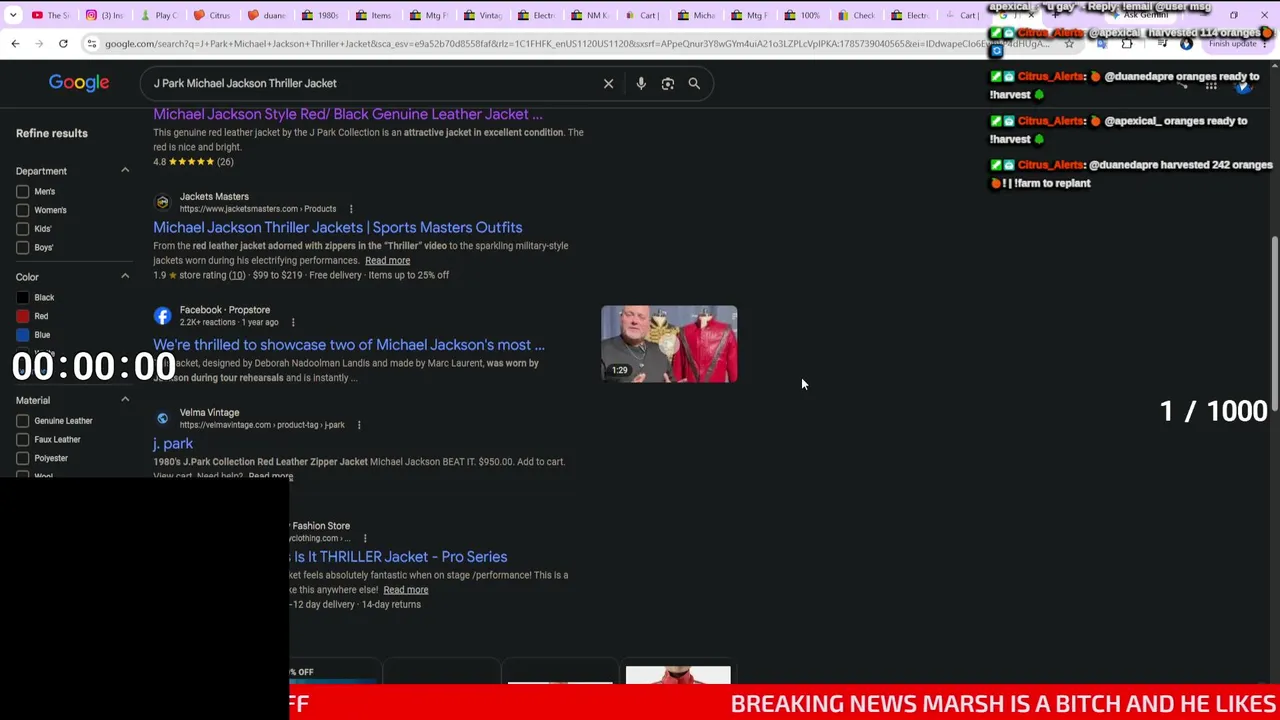The width and height of the screenshot is (1280, 720).
Task: Filter by the Blue color swatch
Action: pos(23,335)
